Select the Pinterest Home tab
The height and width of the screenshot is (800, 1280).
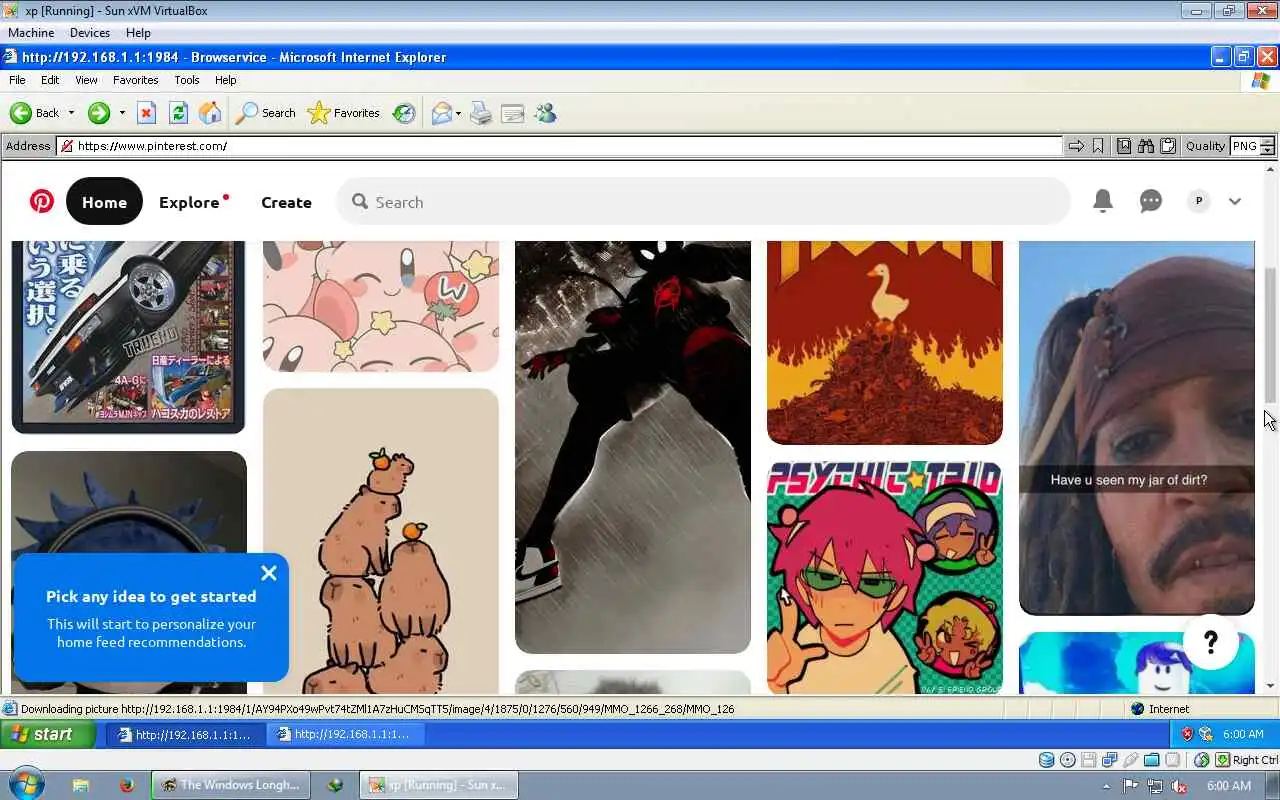point(104,202)
